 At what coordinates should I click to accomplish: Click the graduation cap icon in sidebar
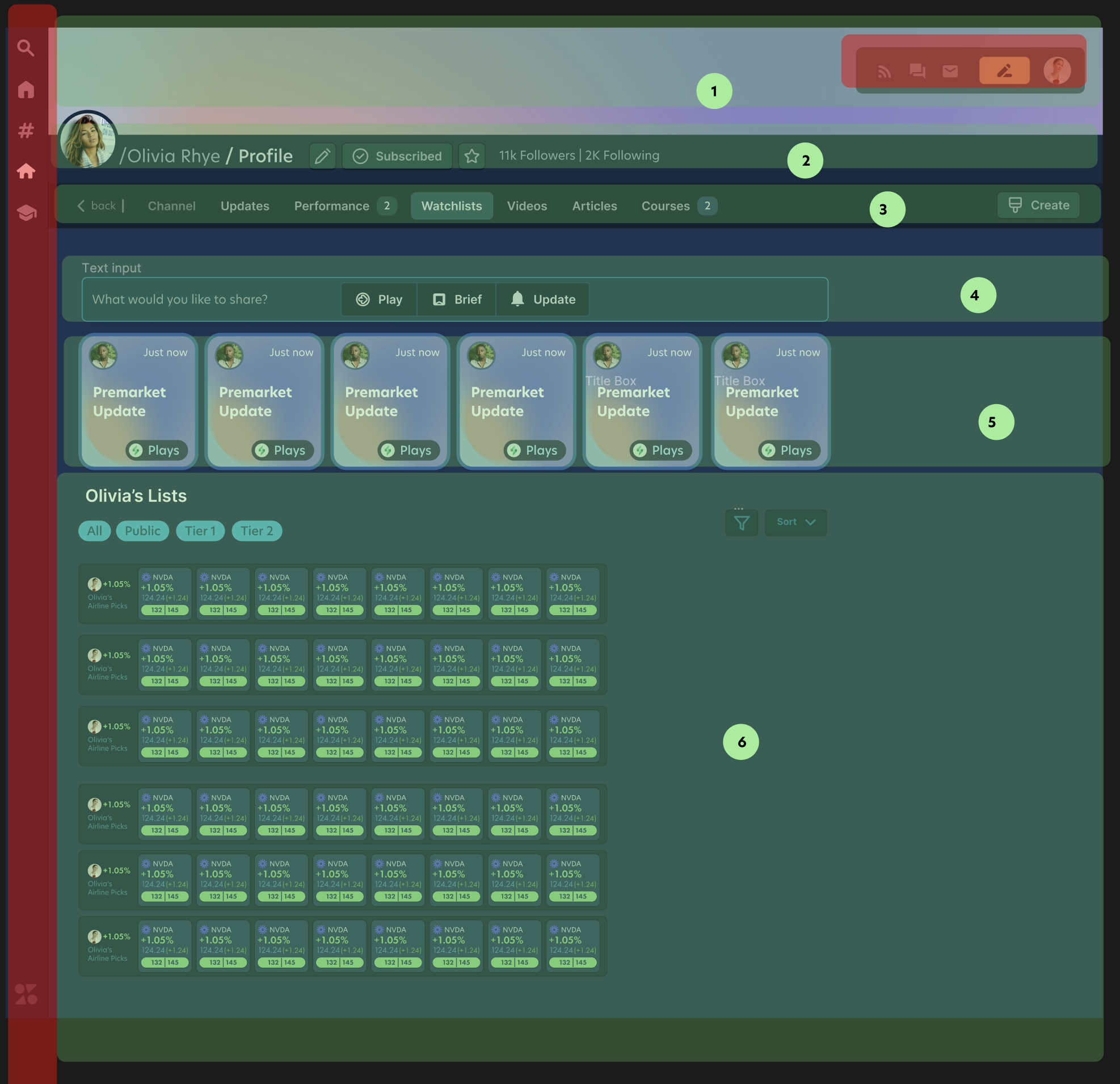click(x=26, y=212)
